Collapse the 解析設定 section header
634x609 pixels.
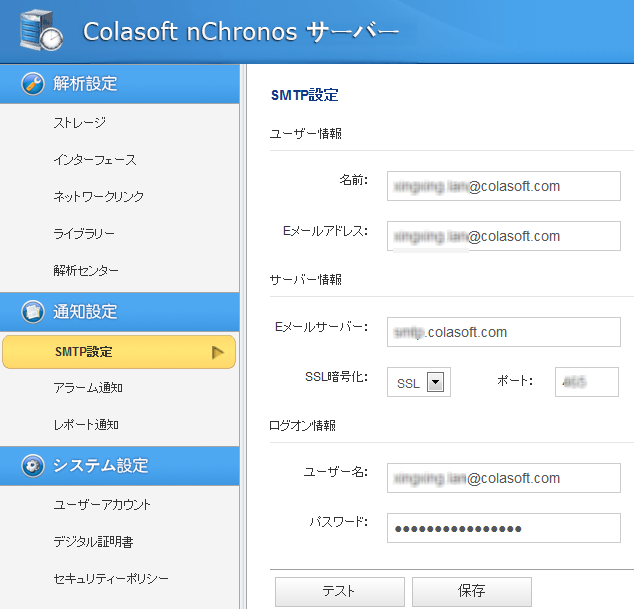[x=120, y=84]
